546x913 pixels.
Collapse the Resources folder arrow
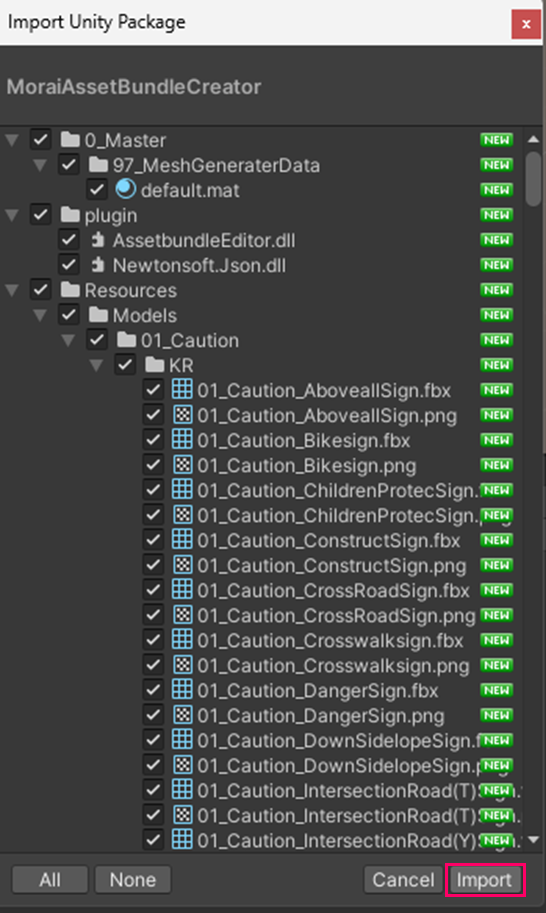click(x=12, y=290)
